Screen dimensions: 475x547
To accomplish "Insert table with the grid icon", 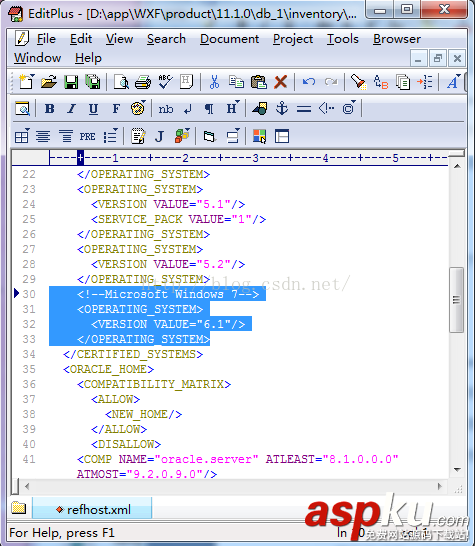I will click(22, 136).
